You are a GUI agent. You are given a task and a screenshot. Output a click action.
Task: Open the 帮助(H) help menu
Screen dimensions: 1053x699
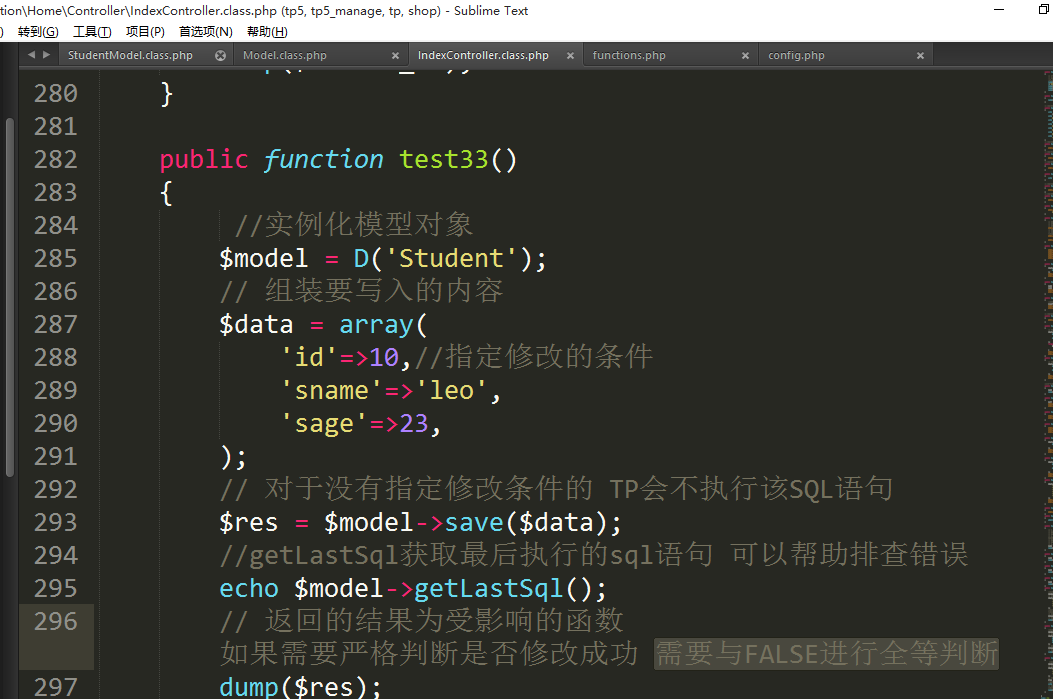(267, 32)
